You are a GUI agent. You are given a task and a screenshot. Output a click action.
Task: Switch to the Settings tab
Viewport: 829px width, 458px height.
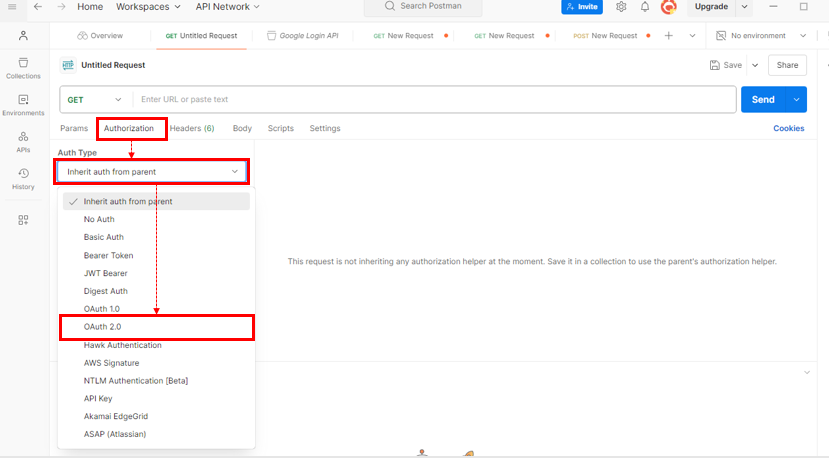(325, 129)
